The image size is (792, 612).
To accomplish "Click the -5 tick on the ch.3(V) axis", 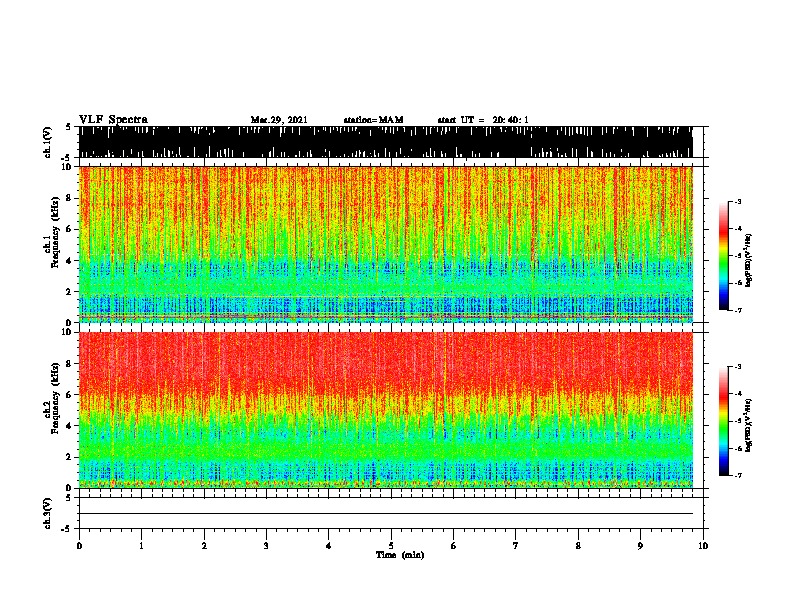I will (x=68, y=529).
